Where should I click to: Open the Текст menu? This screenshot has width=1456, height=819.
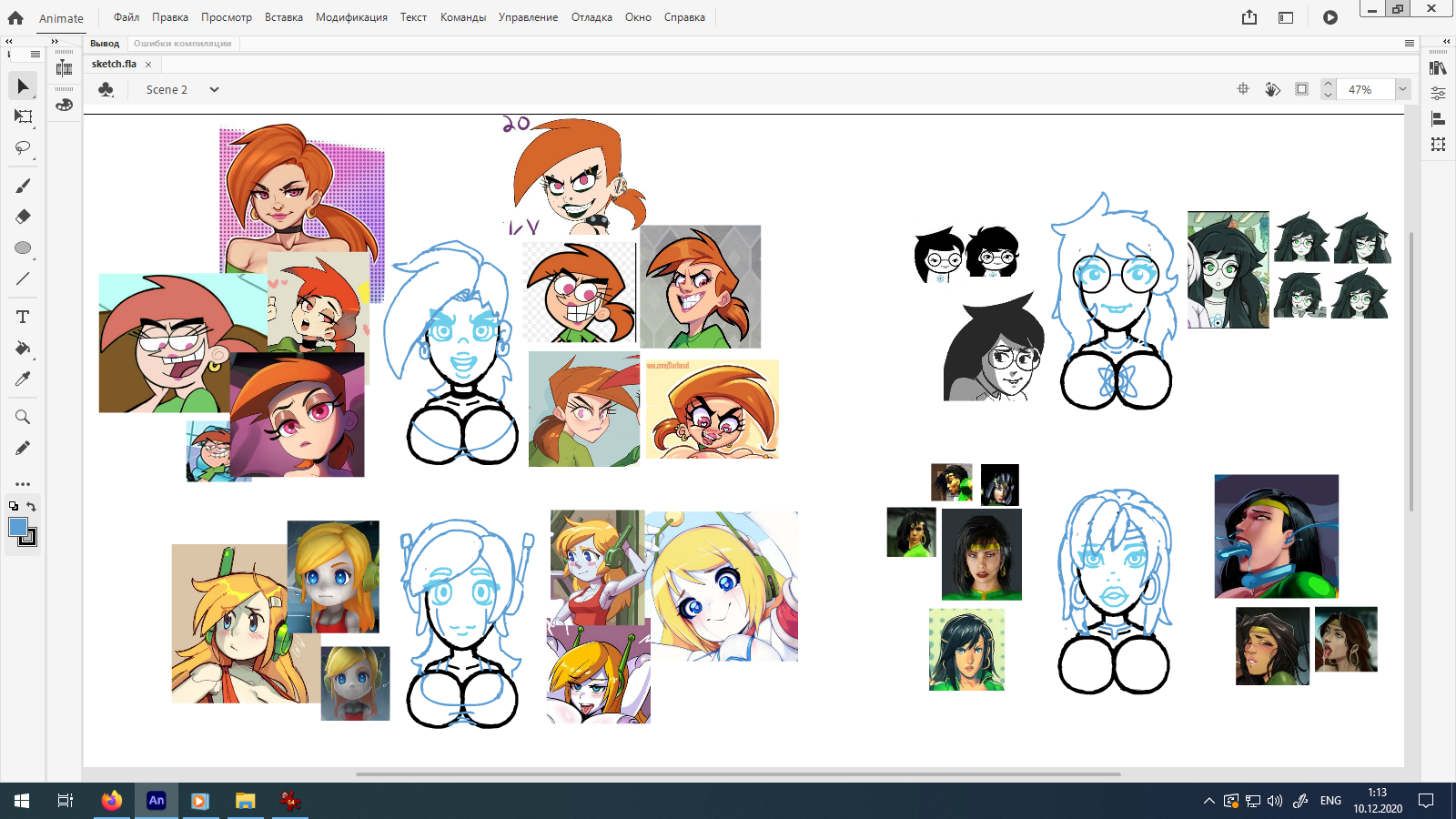pos(413,17)
